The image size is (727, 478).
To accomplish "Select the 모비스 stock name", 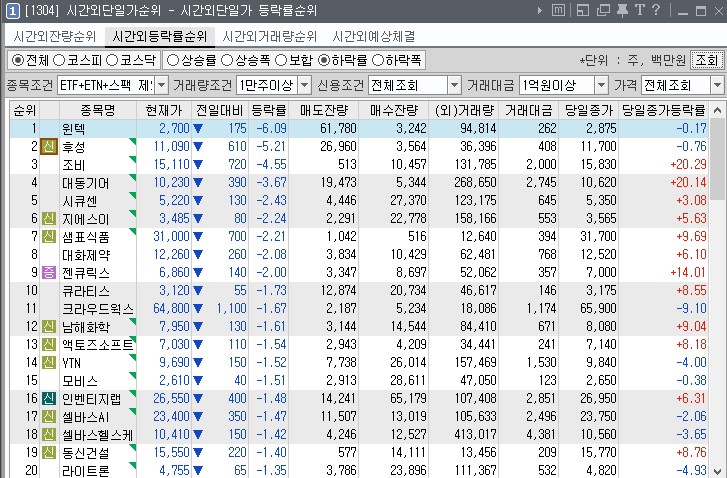I will pos(80,381).
